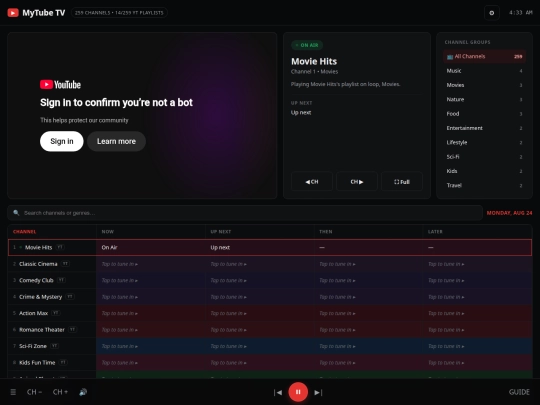
Task: Filter by the Music group
Action: [x=484, y=71]
